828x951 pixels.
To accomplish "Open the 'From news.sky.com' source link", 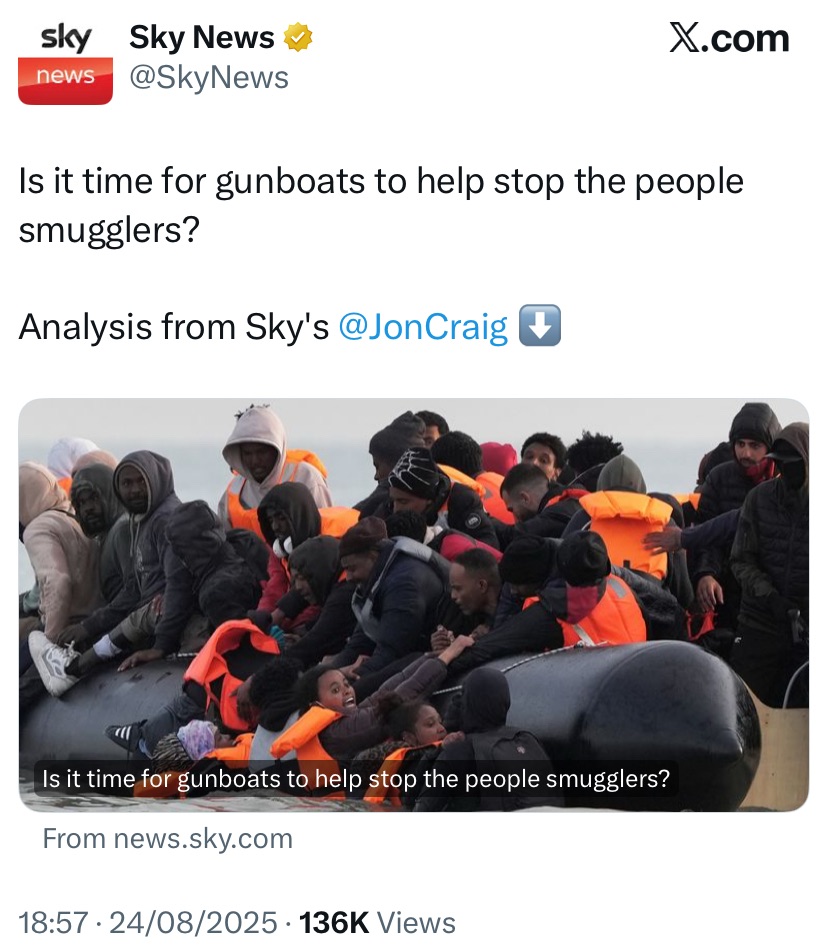I will (x=168, y=839).
